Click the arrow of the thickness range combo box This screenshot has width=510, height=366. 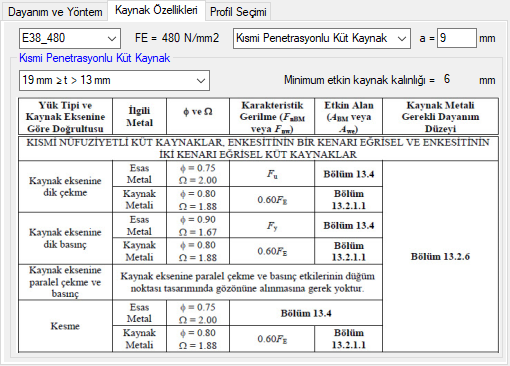tap(201, 81)
